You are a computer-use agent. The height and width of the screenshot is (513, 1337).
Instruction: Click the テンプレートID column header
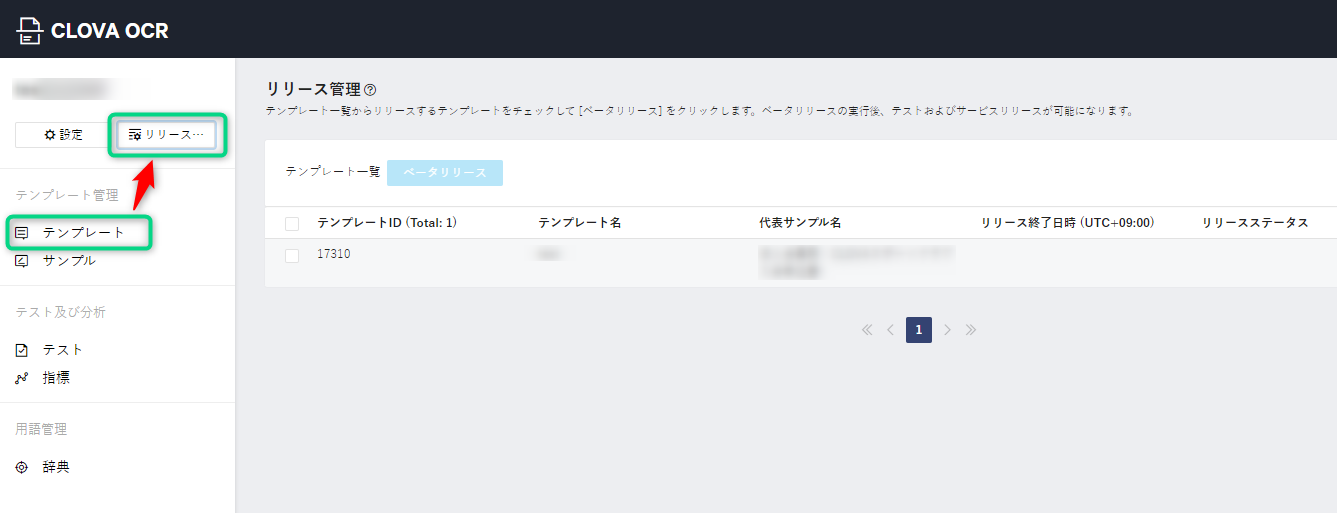pyautogui.click(x=386, y=223)
